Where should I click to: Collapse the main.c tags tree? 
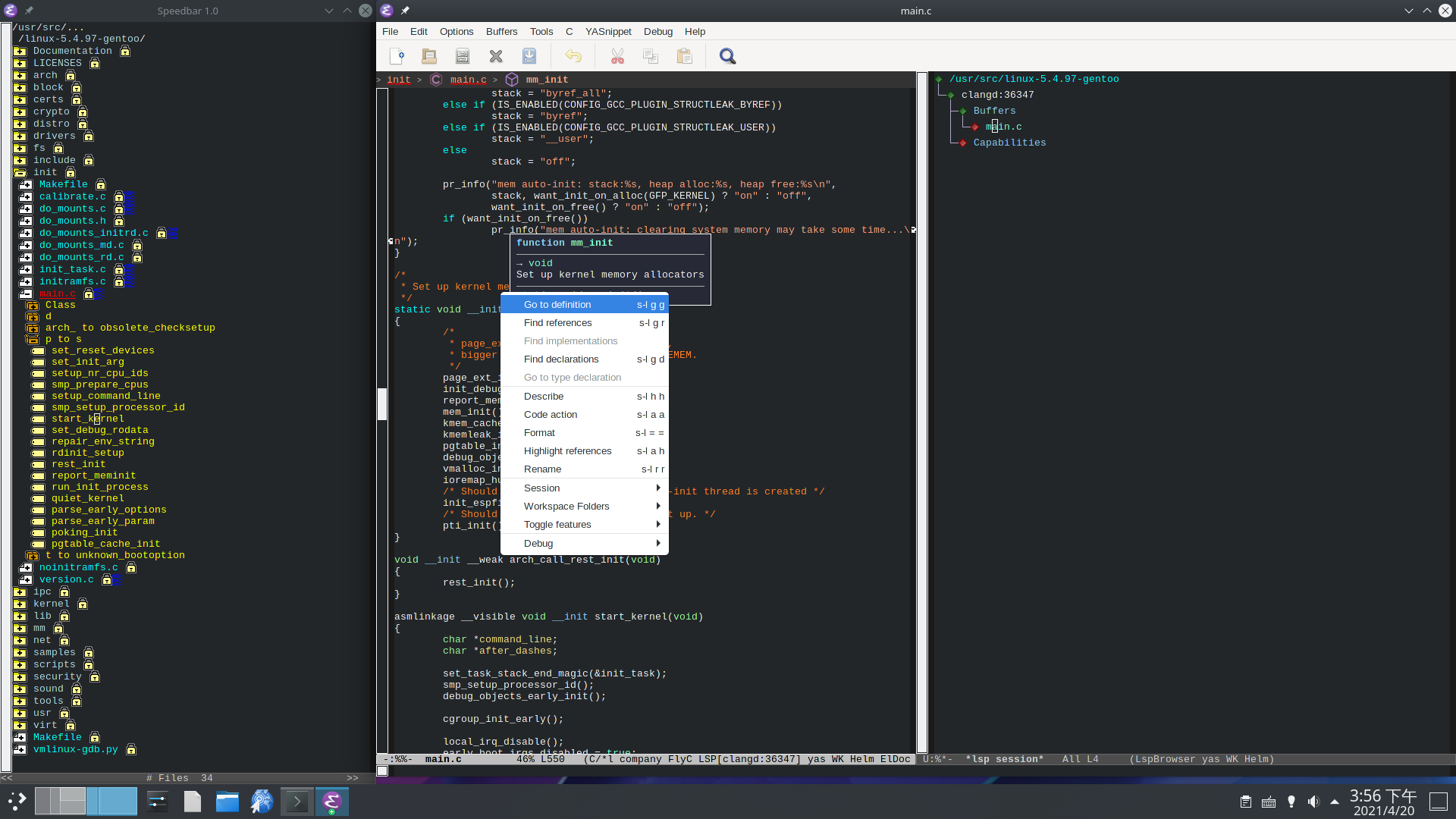pyautogui.click(x=26, y=294)
